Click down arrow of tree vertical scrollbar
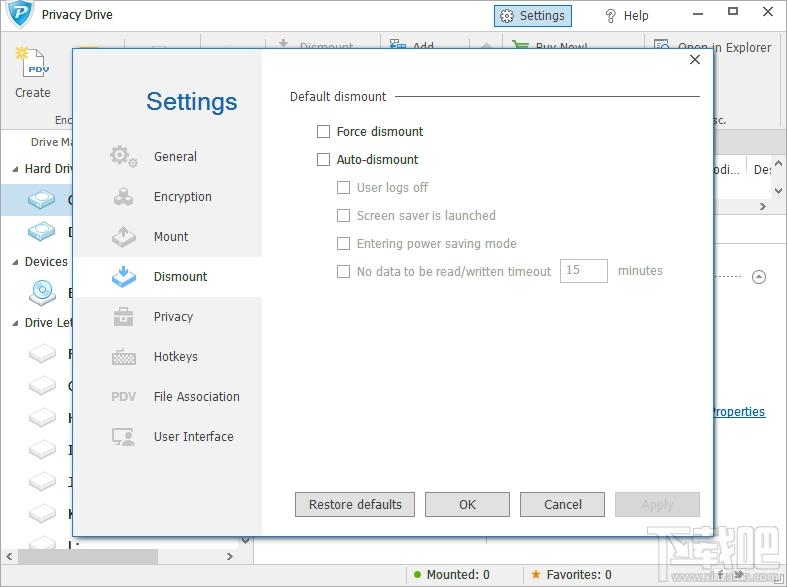This screenshot has height=587, width=787. point(245,540)
